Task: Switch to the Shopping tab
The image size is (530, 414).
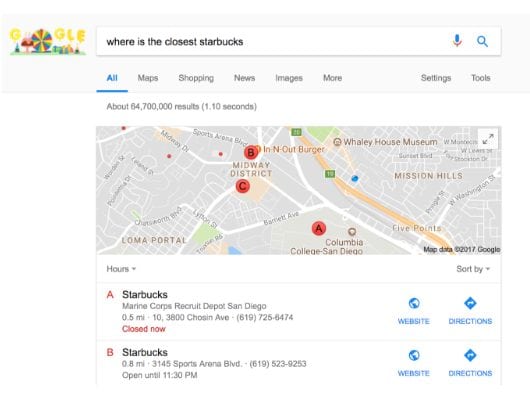Action: [196, 78]
